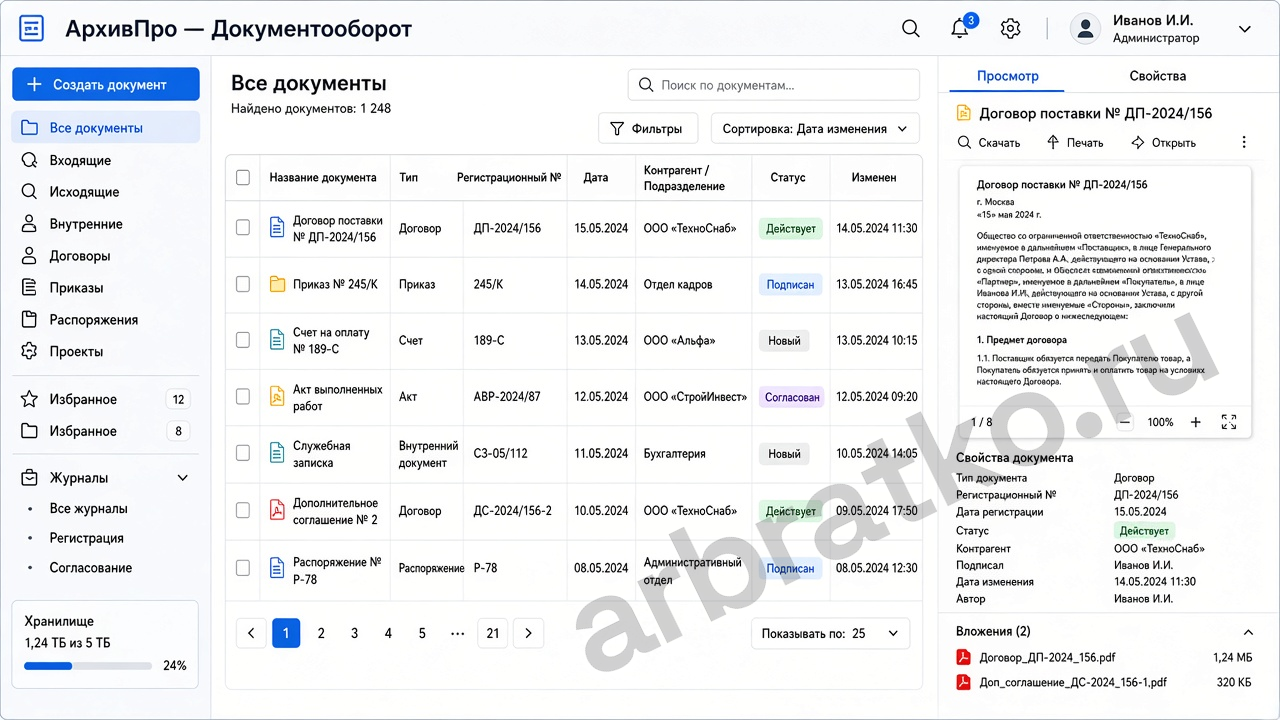Toggle the select-all checkbox in table header
The image size is (1280, 720).
(243, 177)
